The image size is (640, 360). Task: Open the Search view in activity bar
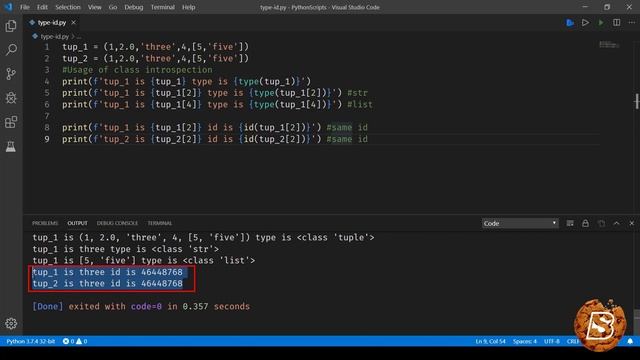[x=11, y=50]
